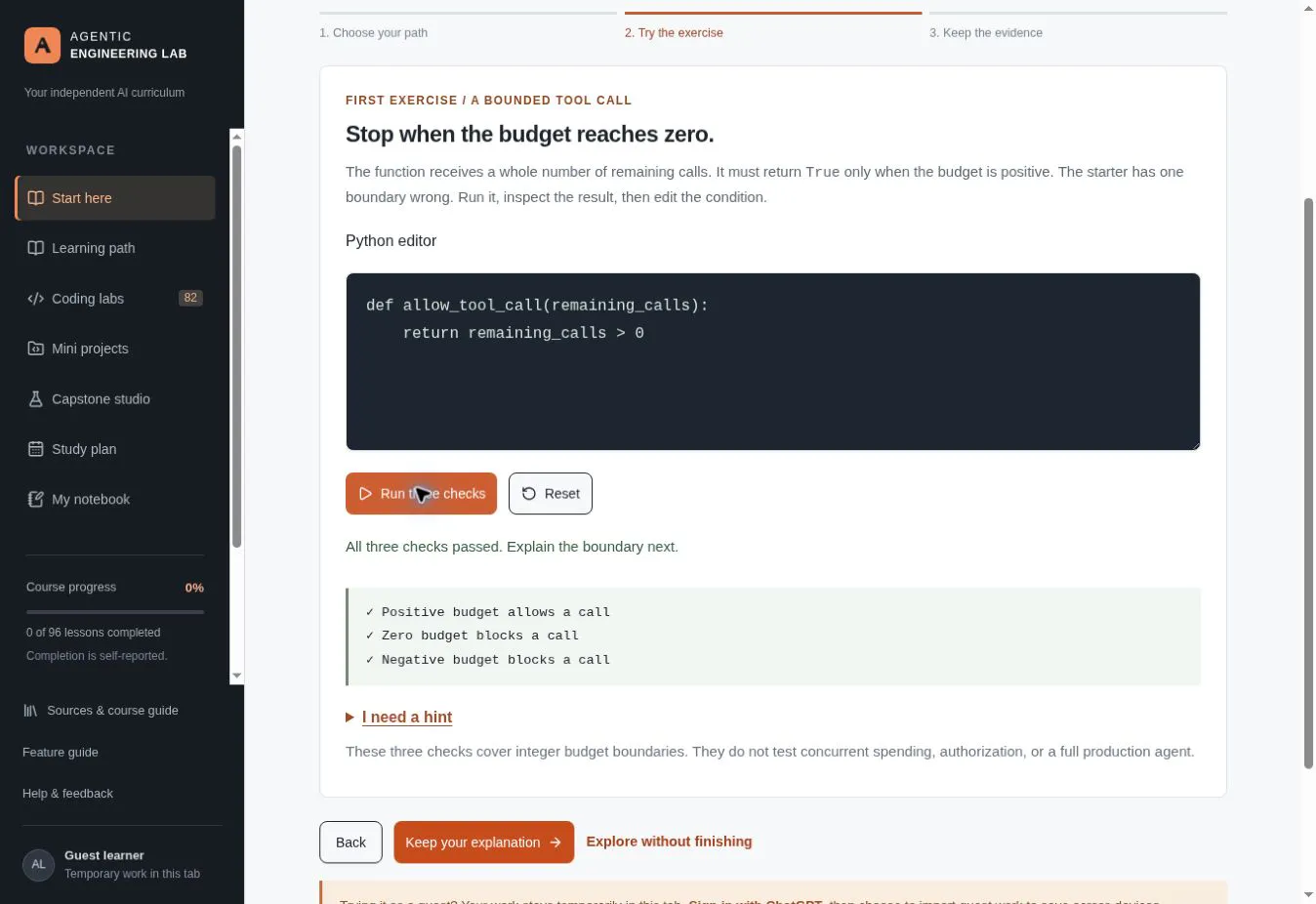This screenshot has height=904, width=1316.
Task: Click the AL guest avatar
Action: [38, 864]
